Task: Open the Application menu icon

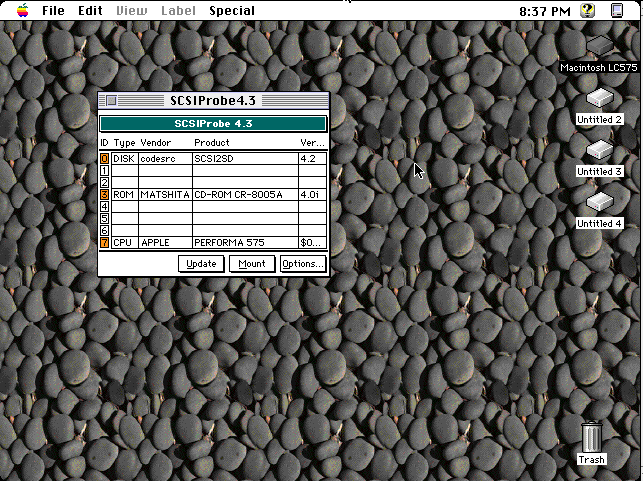Action: 617,10
